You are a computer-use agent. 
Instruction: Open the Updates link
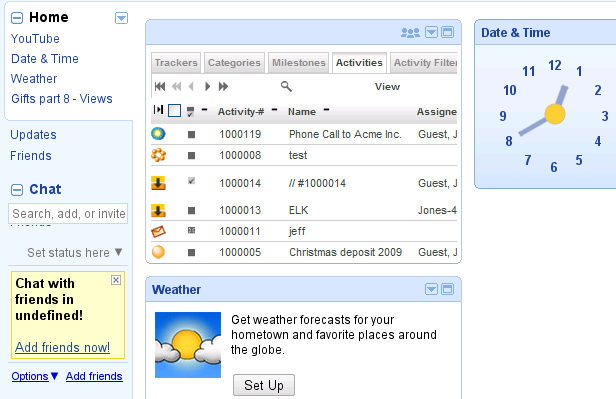click(33, 135)
